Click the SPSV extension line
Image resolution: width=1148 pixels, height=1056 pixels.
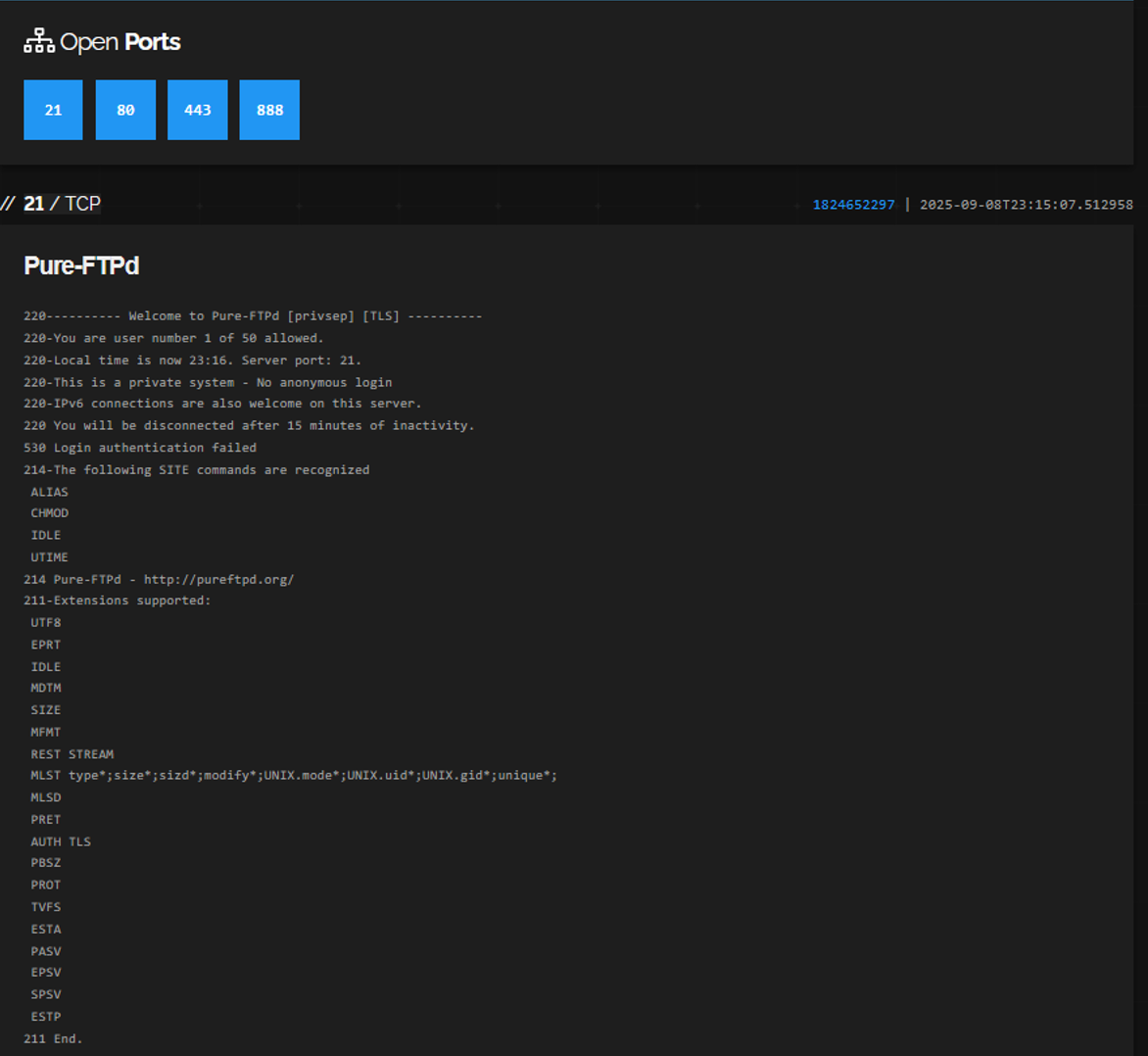click(45, 993)
